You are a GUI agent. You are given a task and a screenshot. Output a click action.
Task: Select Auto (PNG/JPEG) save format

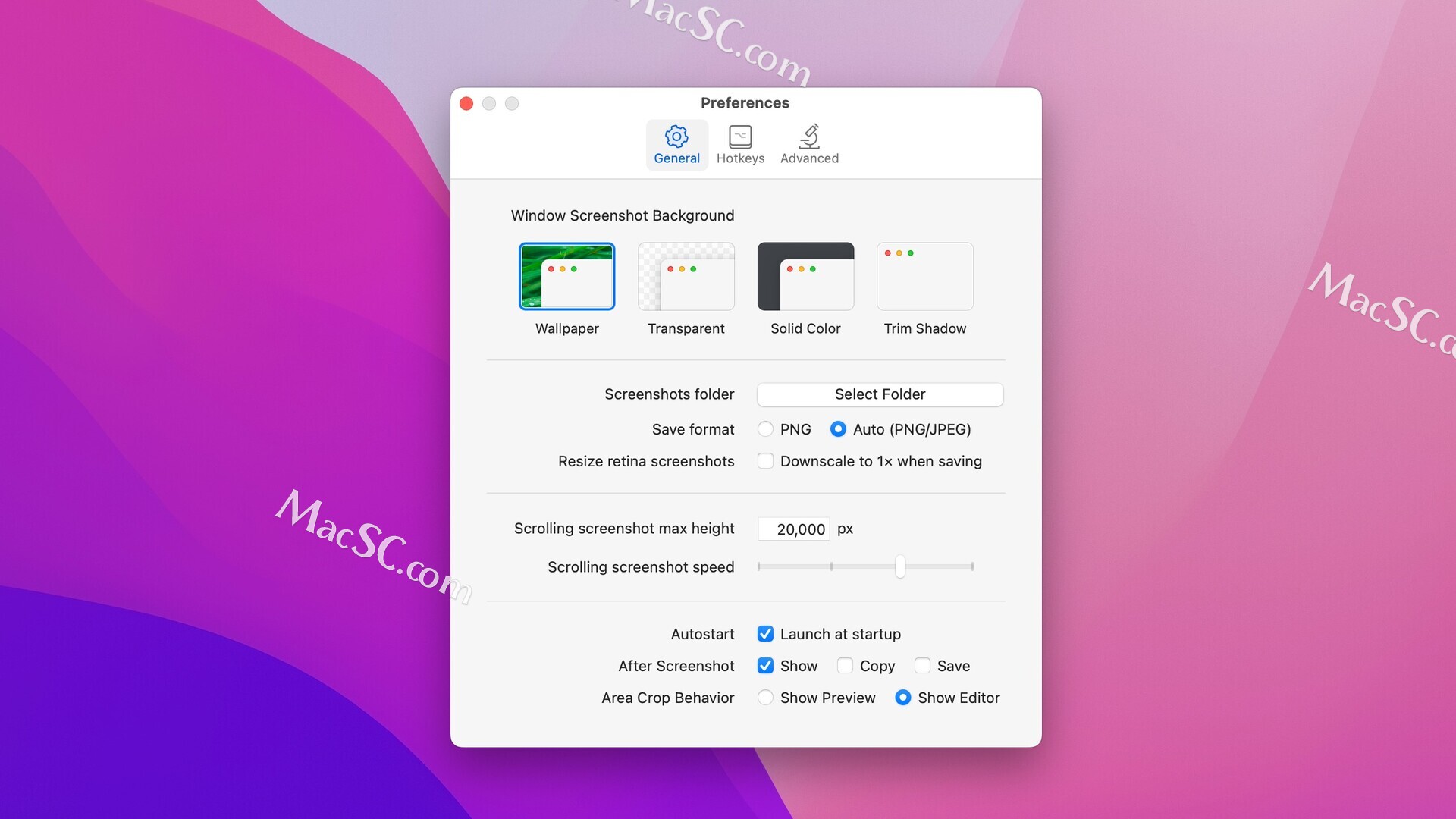838,429
